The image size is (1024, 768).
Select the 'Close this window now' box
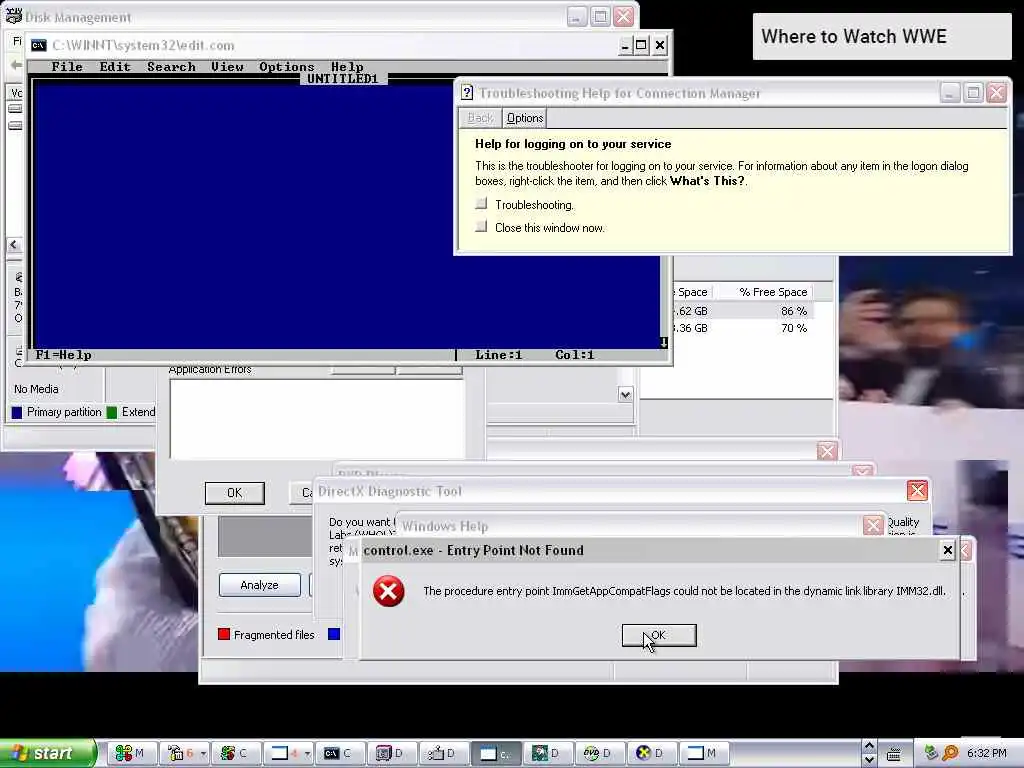coord(481,227)
